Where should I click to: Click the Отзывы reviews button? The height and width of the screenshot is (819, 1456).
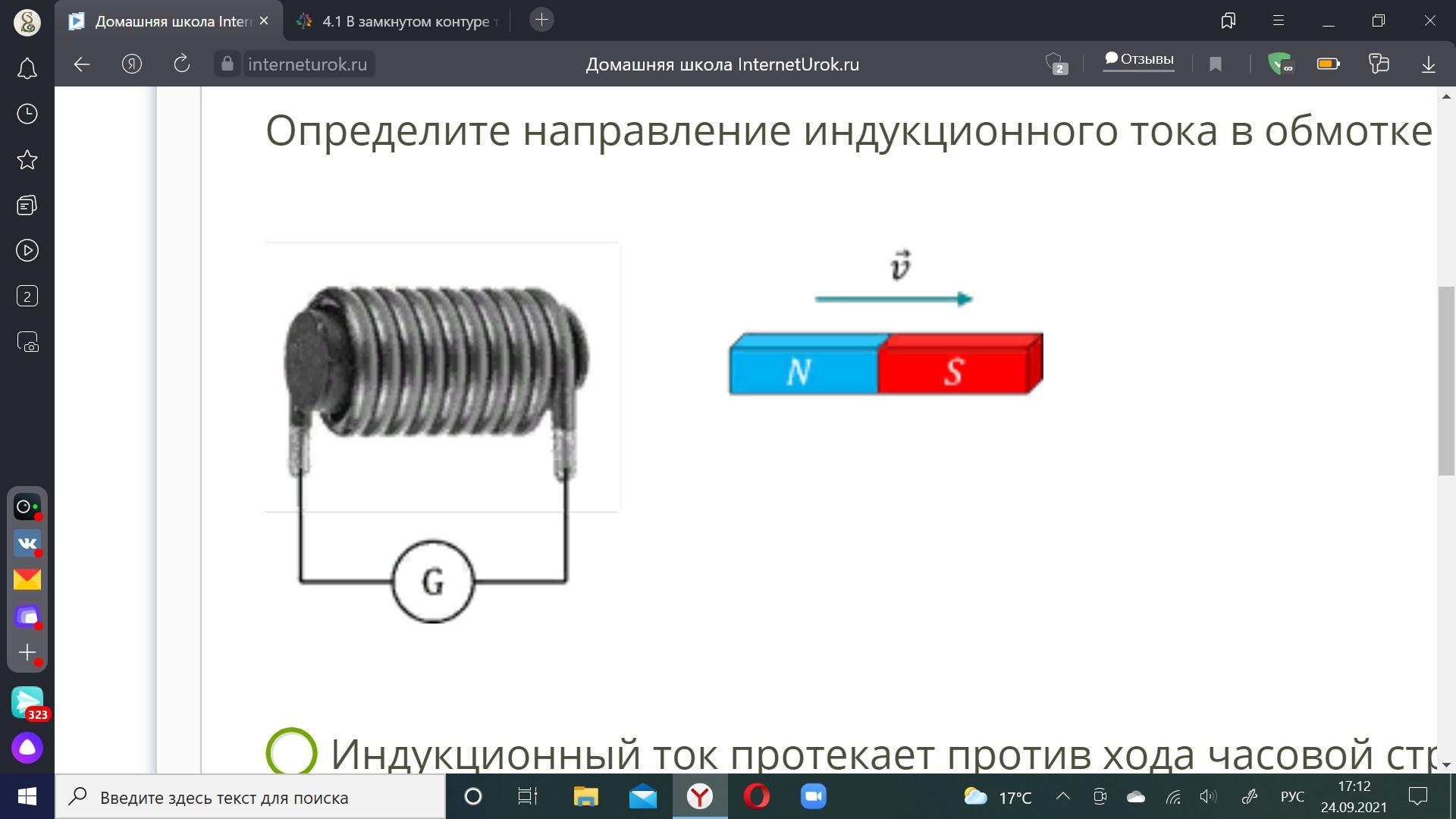[x=1138, y=60]
